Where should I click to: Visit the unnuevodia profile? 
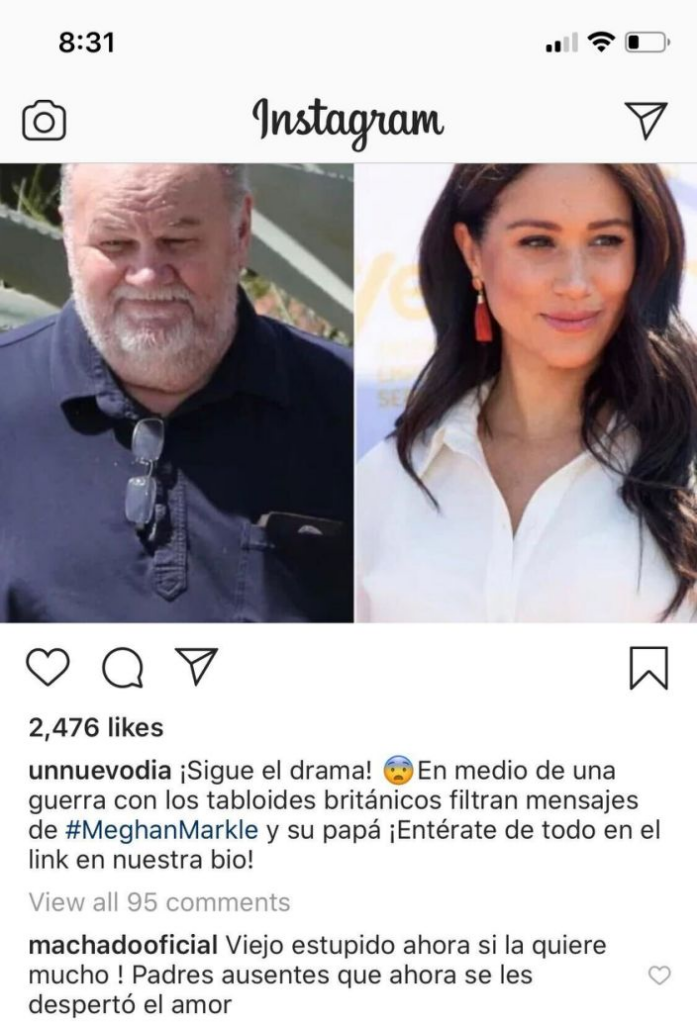click(x=100, y=771)
